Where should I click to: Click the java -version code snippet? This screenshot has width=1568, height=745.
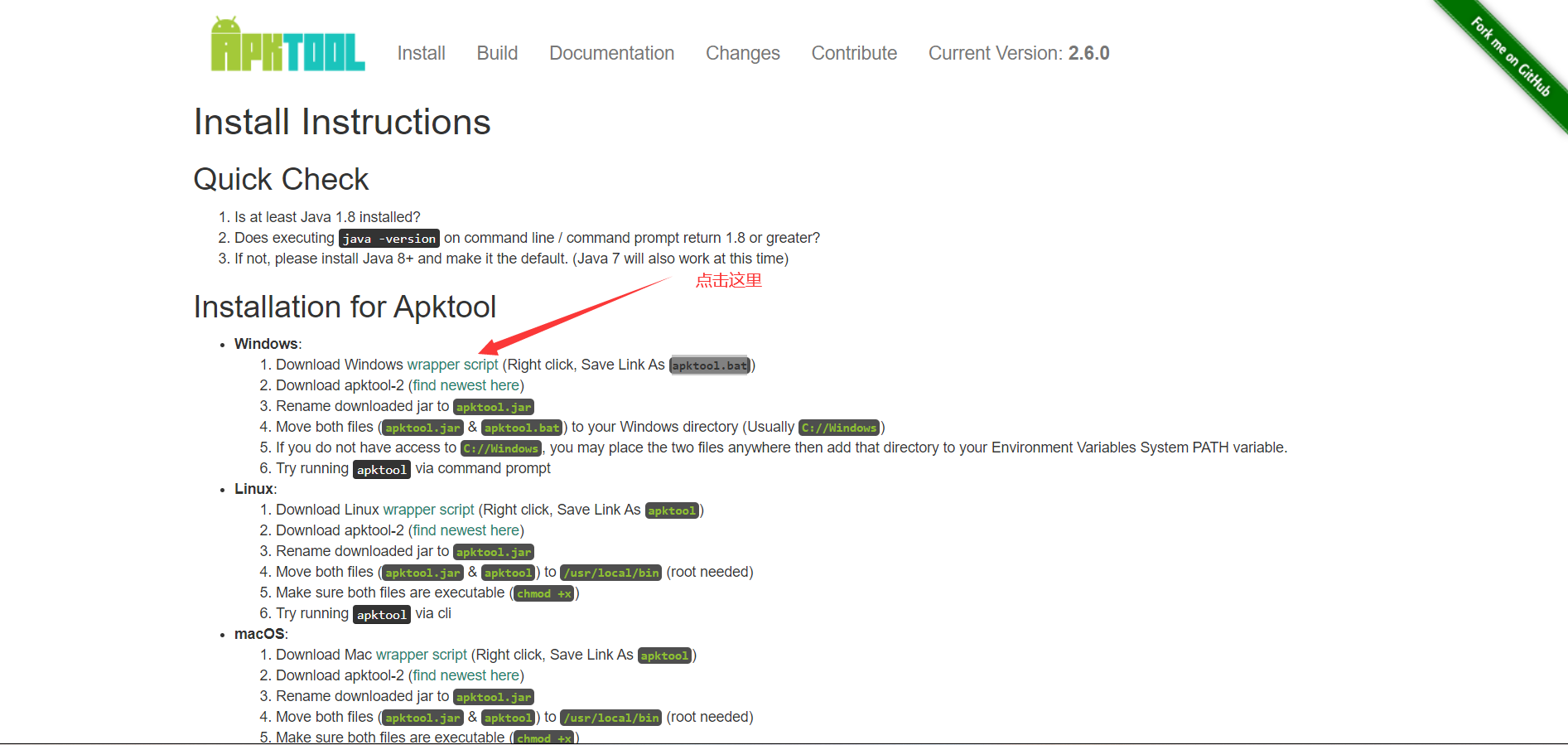(389, 239)
